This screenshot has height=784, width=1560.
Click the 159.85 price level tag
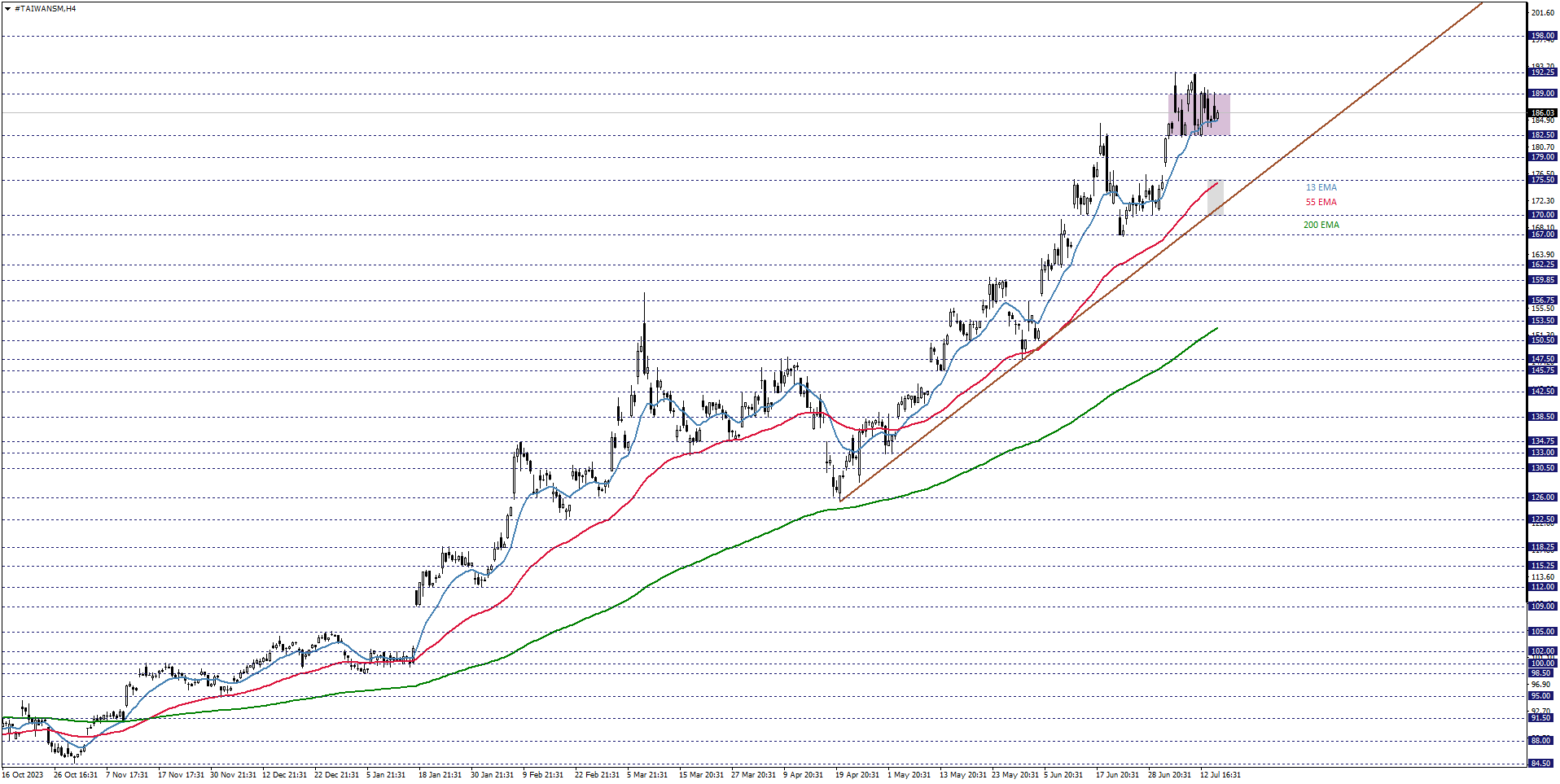[x=1543, y=280]
